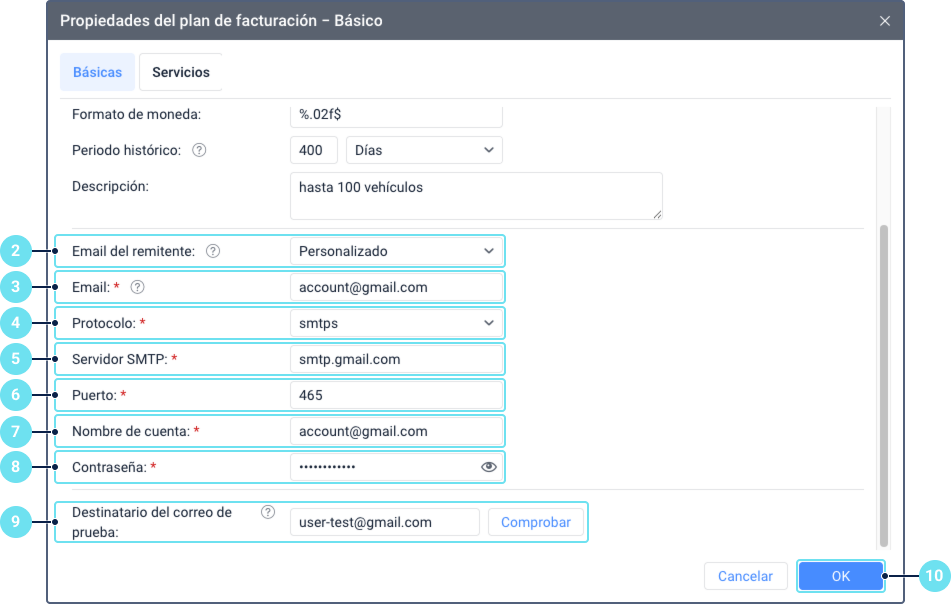Close the billing plan properties dialog
Image resolution: width=951 pixels, height=604 pixels.
point(884,21)
